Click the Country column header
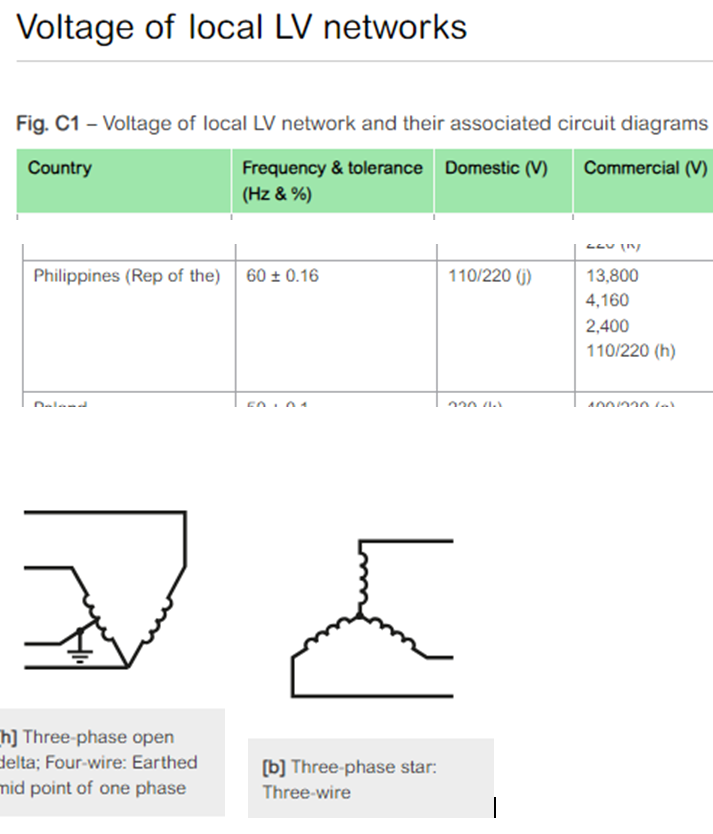Image resolution: width=713 pixels, height=834 pixels. (x=60, y=168)
